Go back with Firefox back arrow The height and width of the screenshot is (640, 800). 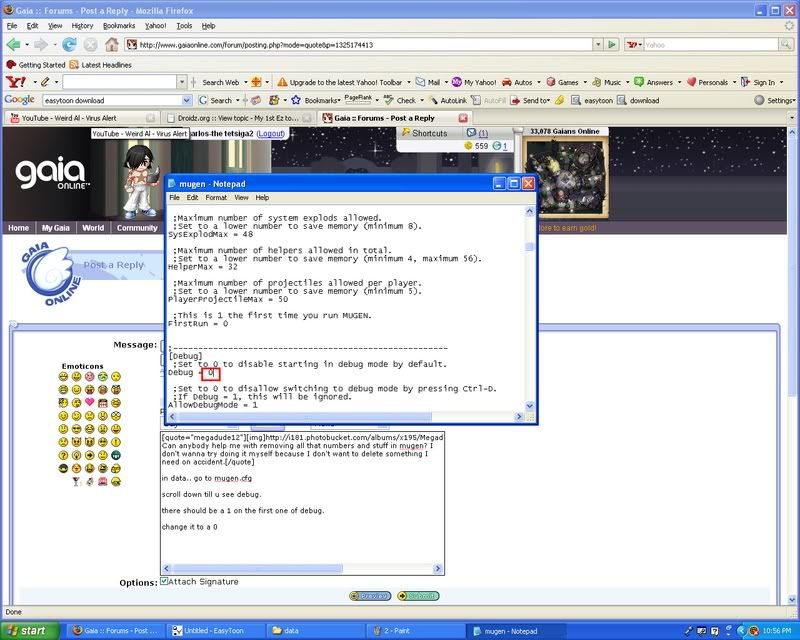13,45
